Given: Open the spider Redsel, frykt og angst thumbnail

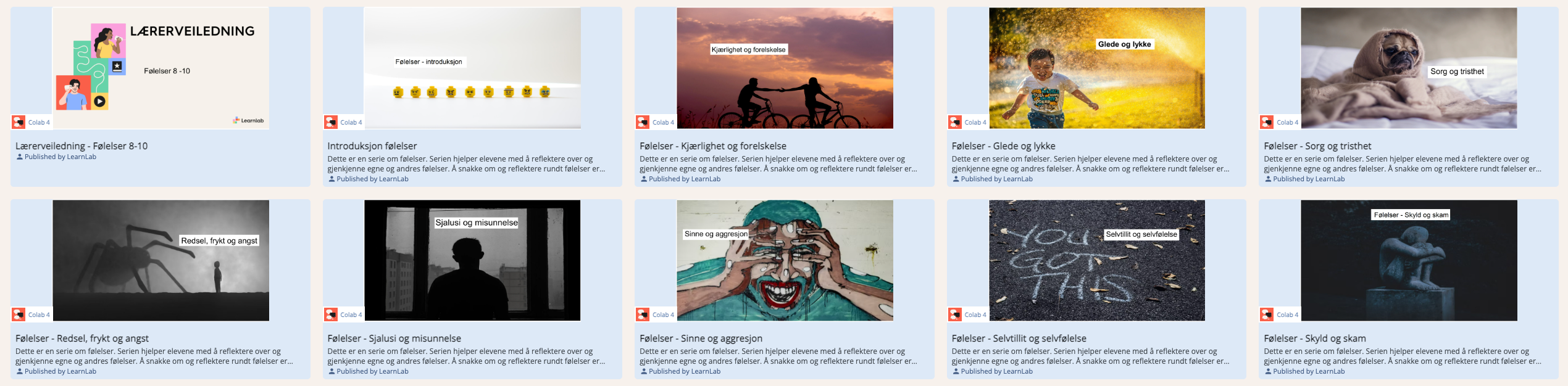Looking at the screenshot, I should point(161,260).
